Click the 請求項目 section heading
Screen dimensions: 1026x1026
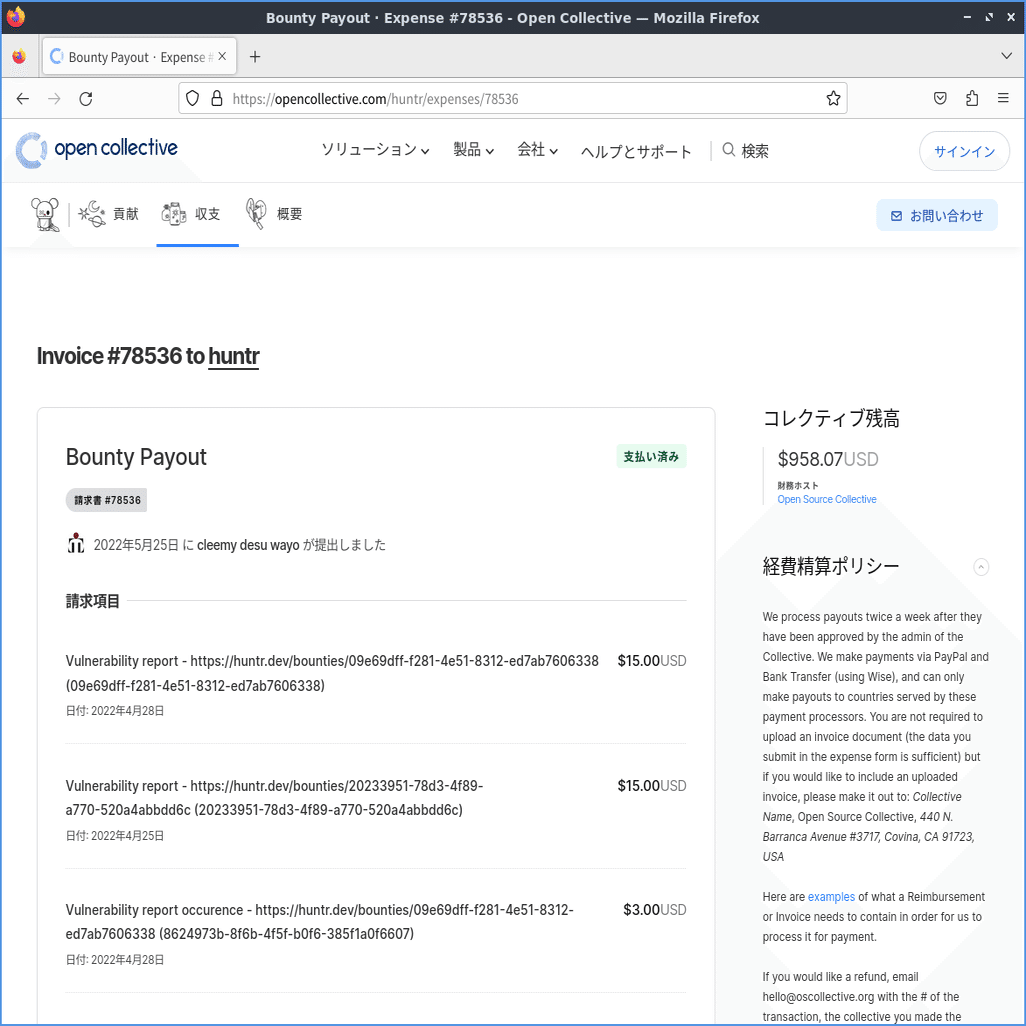click(92, 601)
